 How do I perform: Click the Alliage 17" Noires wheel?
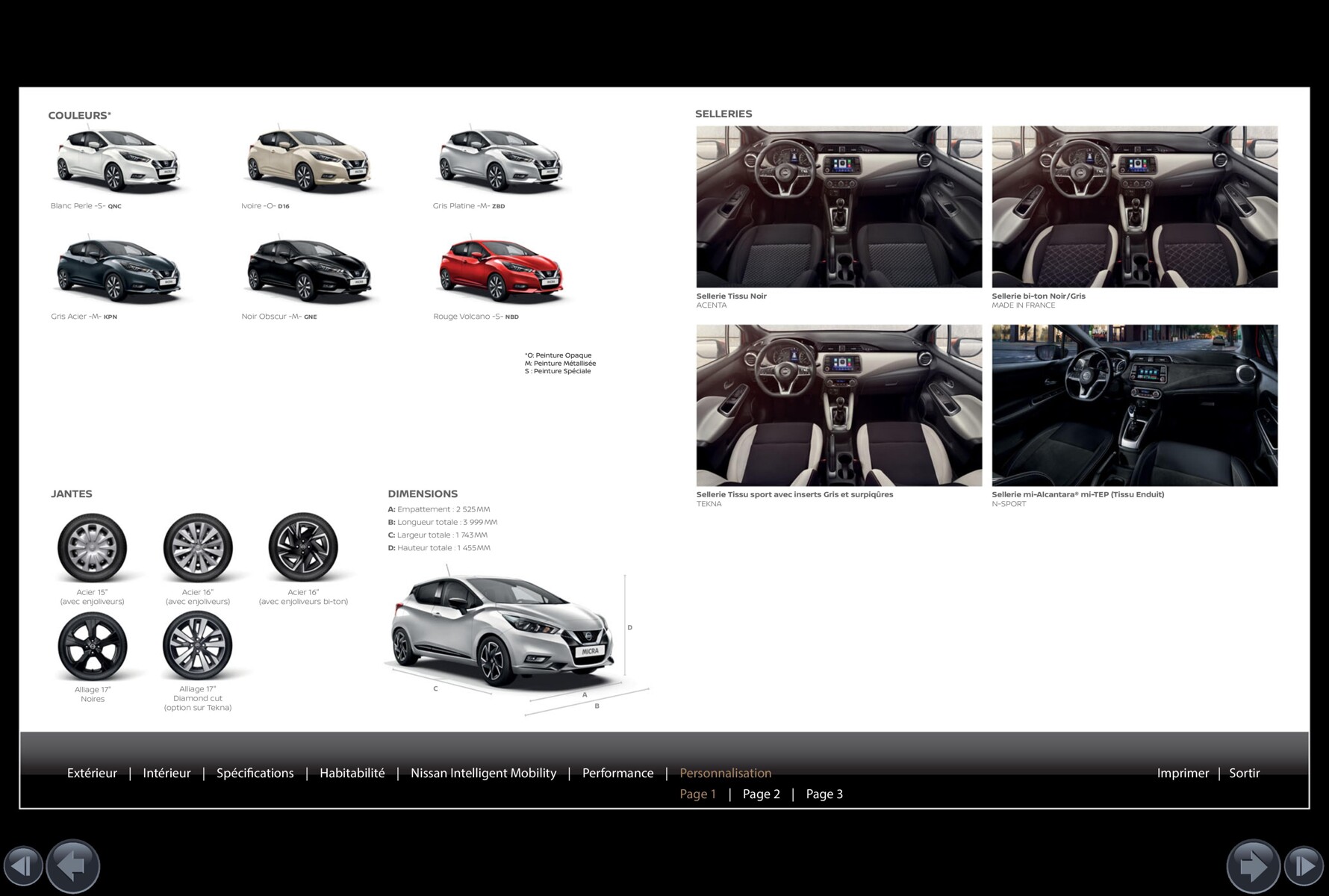pos(93,646)
